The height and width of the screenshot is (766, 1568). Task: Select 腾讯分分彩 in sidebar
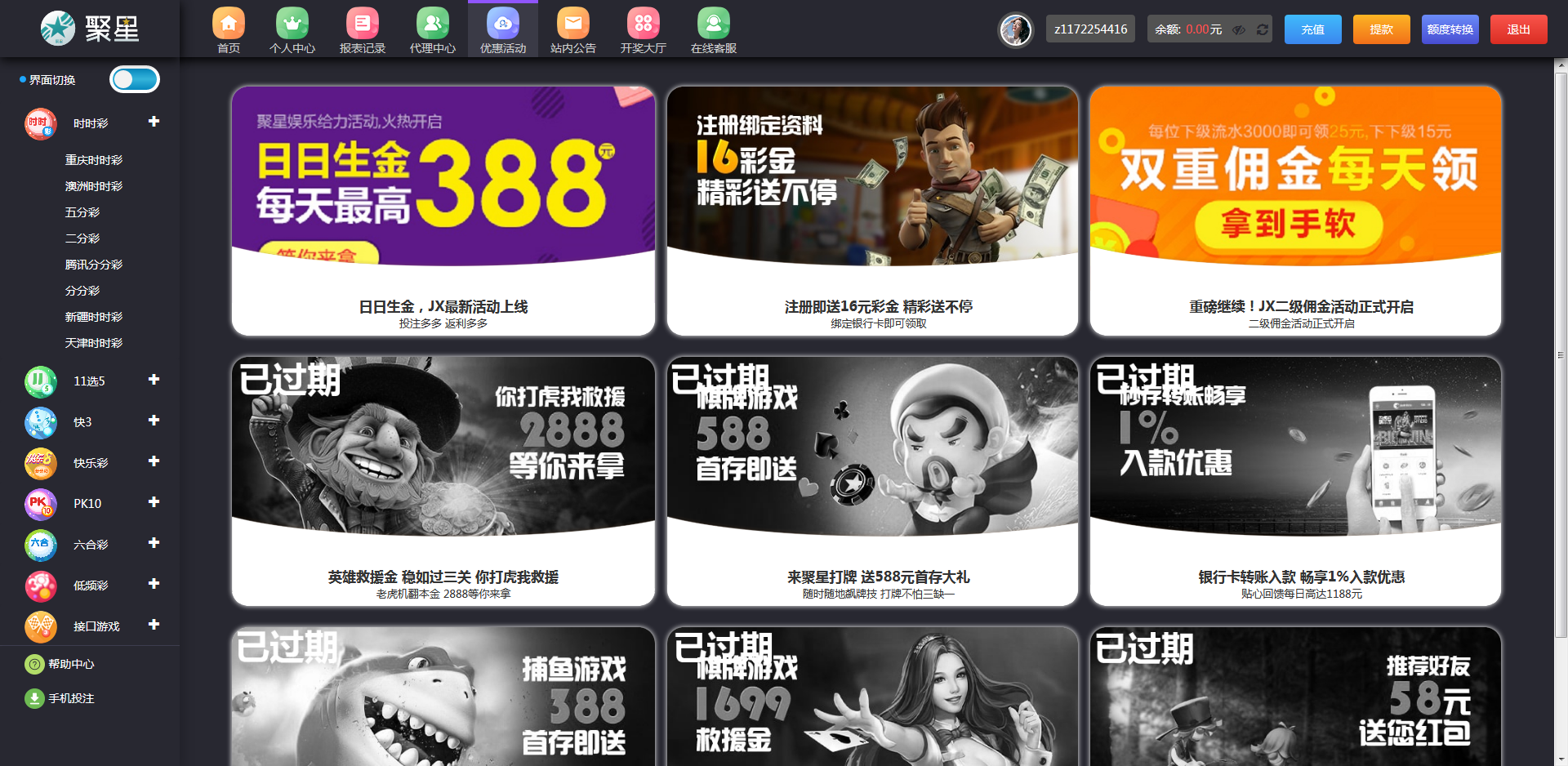click(94, 265)
